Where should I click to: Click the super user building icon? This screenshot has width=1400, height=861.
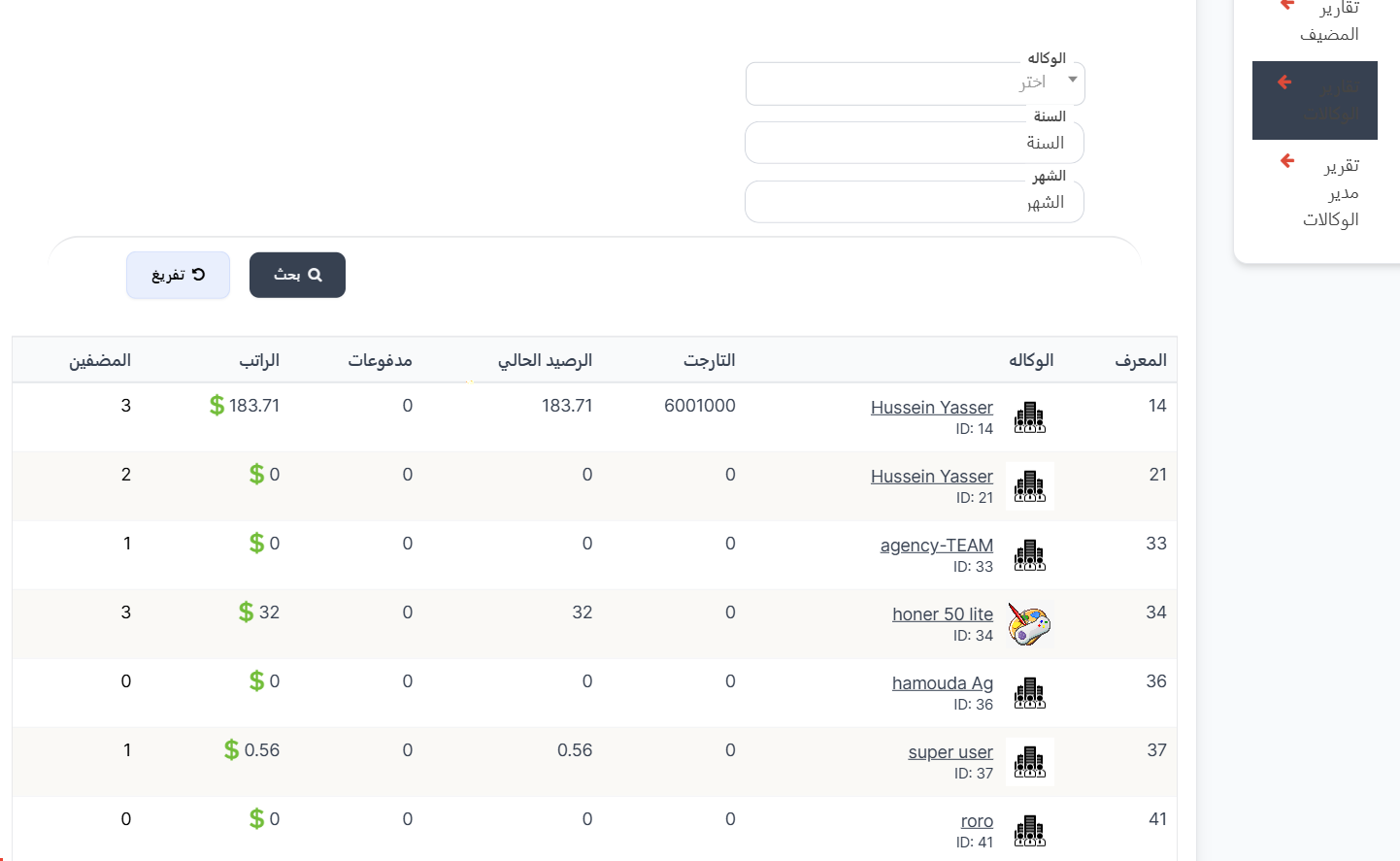pyautogui.click(x=1030, y=762)
